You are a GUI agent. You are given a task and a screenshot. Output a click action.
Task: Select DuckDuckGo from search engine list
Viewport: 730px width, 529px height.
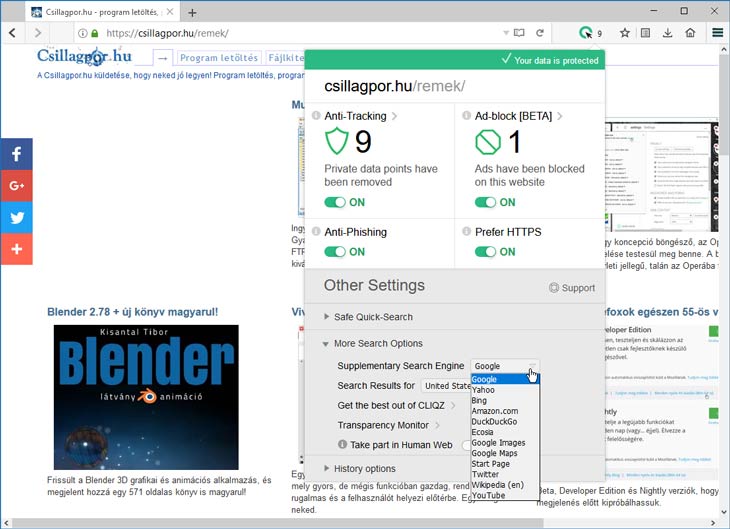click(x=505, y=421)
